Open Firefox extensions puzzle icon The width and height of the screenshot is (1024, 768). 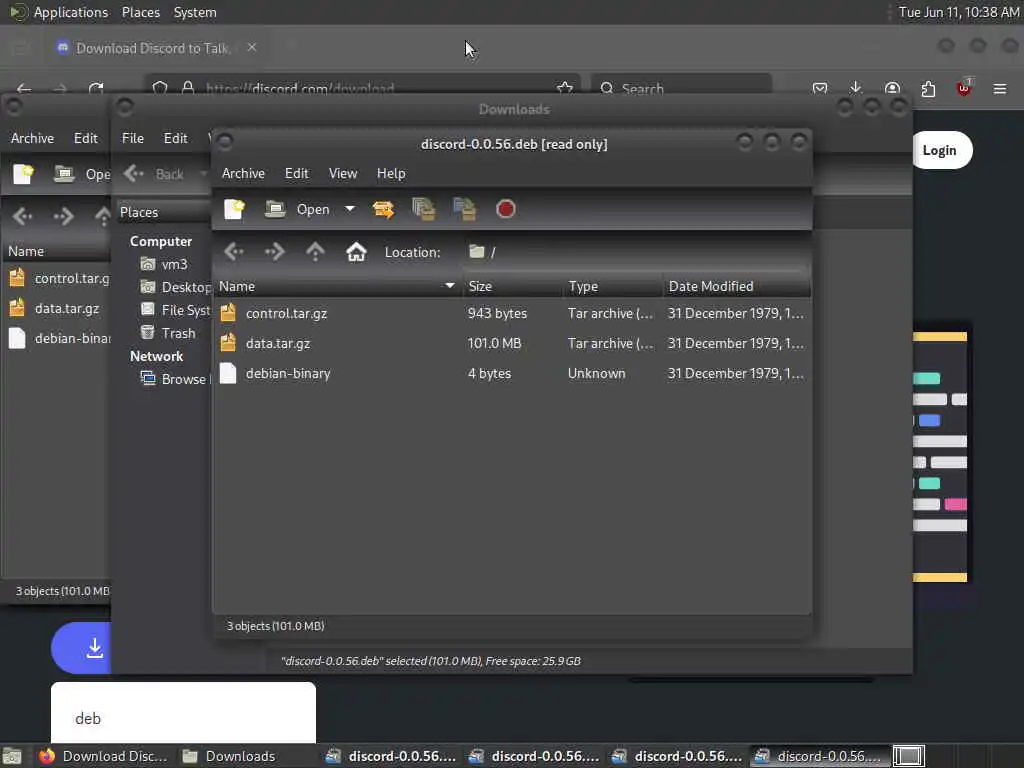(928, 88)
